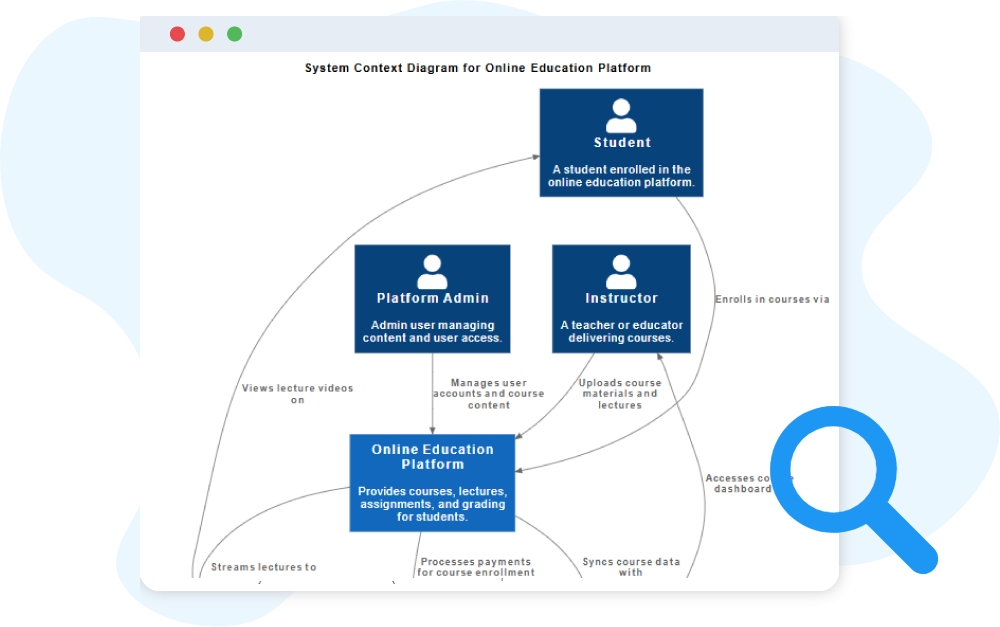Click the diagram title System Context Diagram
1000x627 pixels.
point(478,68)
